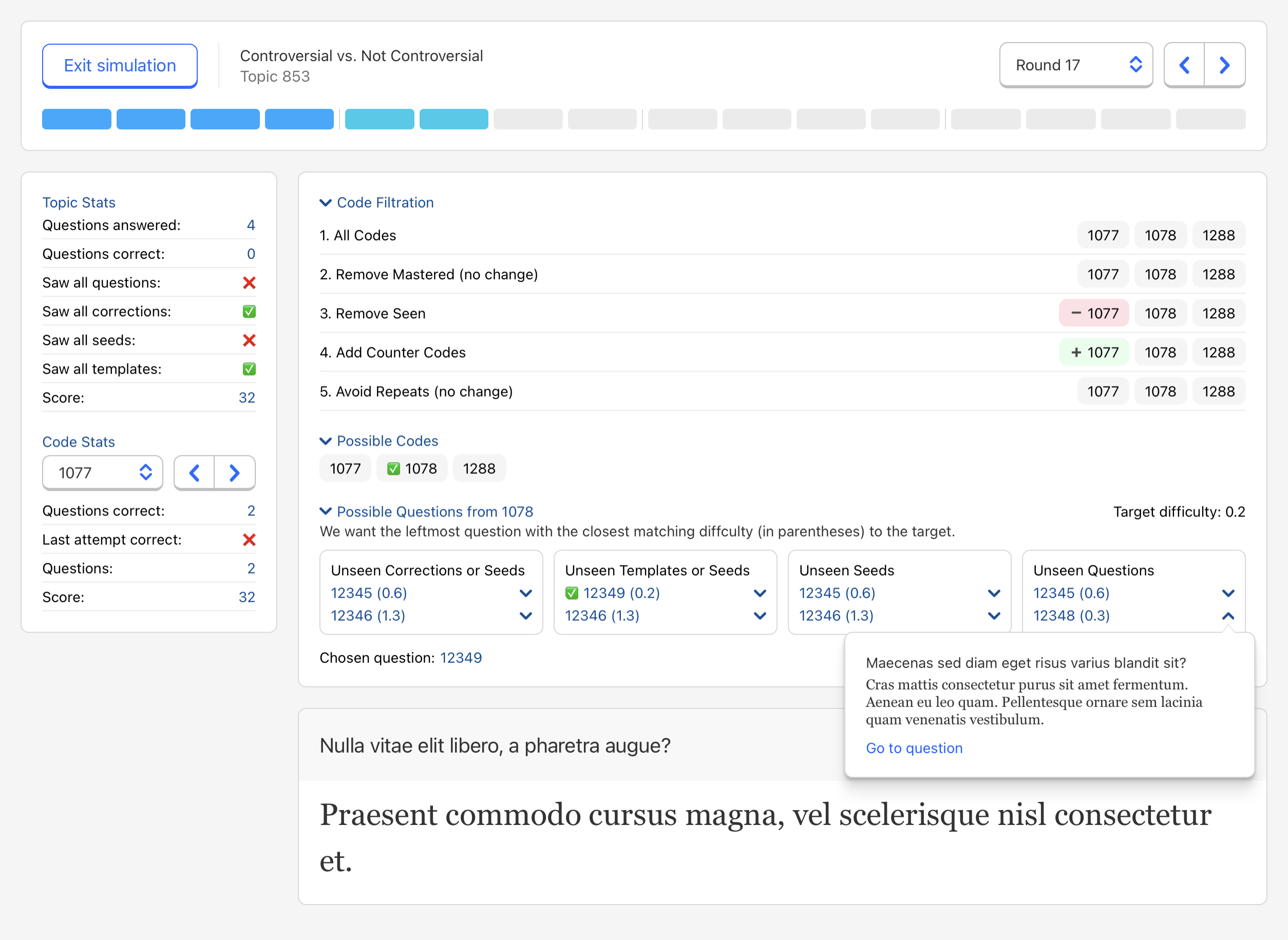Viewport: 1288px width, 940px height.
Task: Expand question 12349 in Unseen Templates
Action: tap(759, 593)
